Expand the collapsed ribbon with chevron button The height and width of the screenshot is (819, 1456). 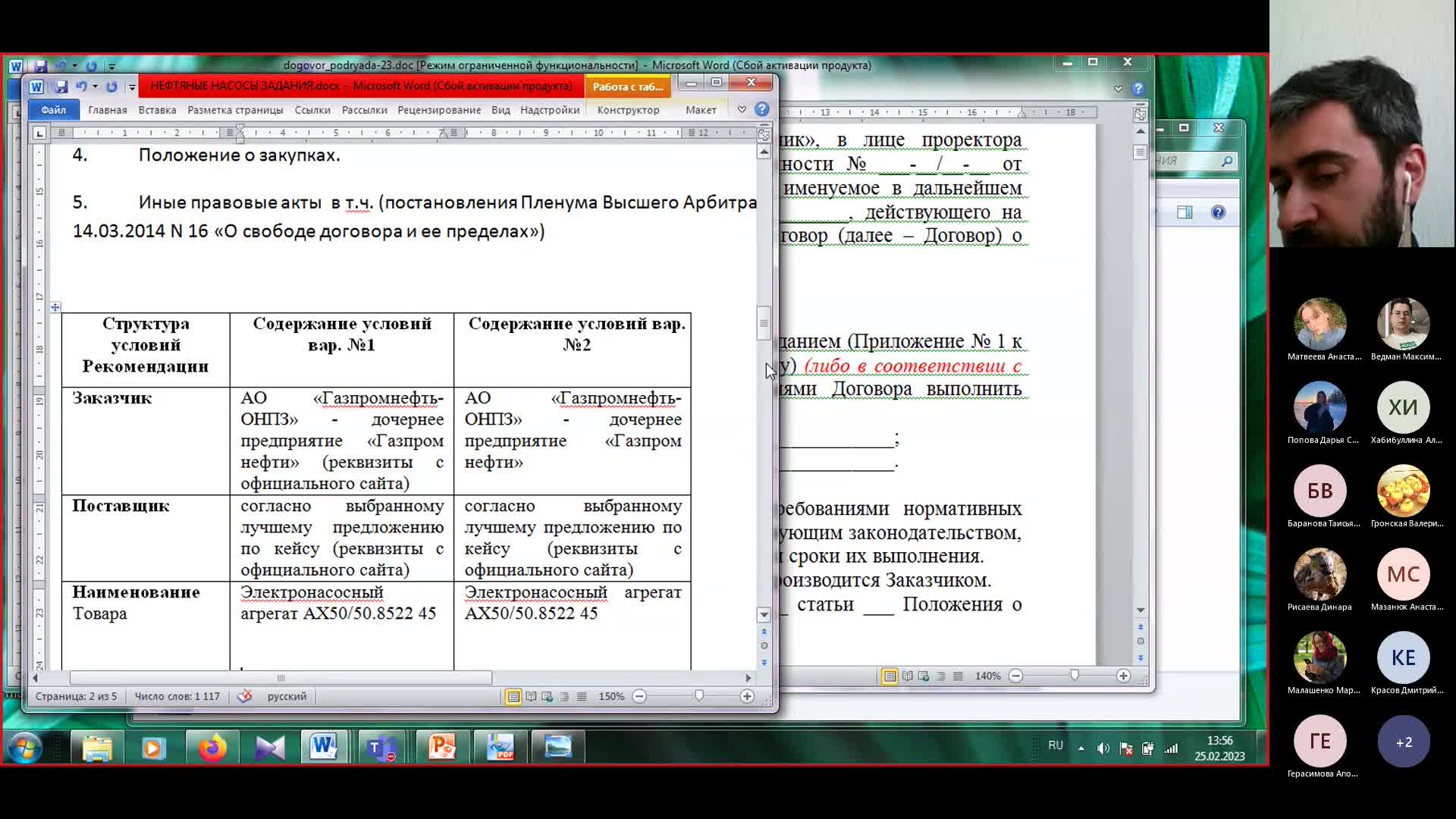click(x=742, y=110)
